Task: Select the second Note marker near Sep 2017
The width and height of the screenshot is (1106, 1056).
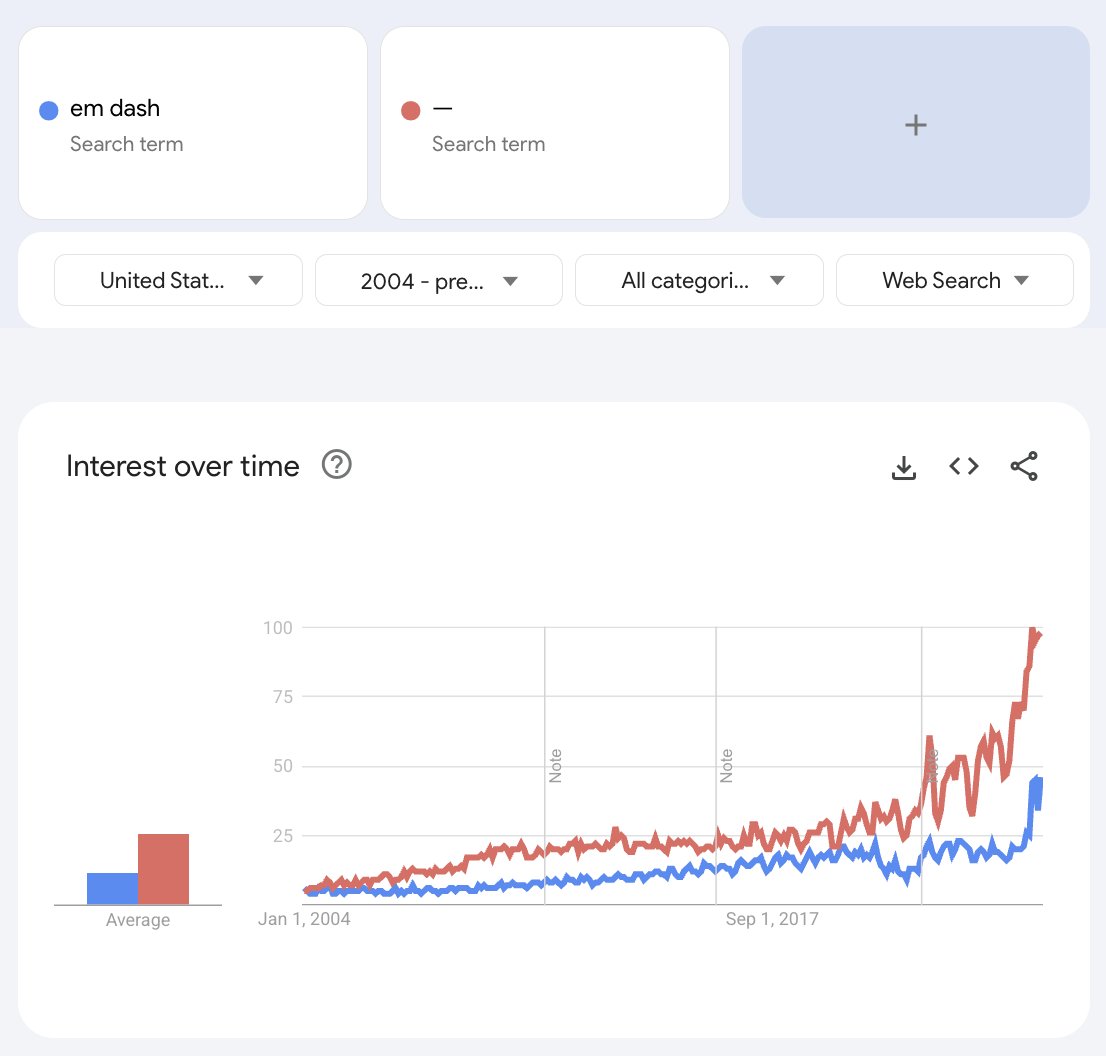Action: click(x=727, y=765)
